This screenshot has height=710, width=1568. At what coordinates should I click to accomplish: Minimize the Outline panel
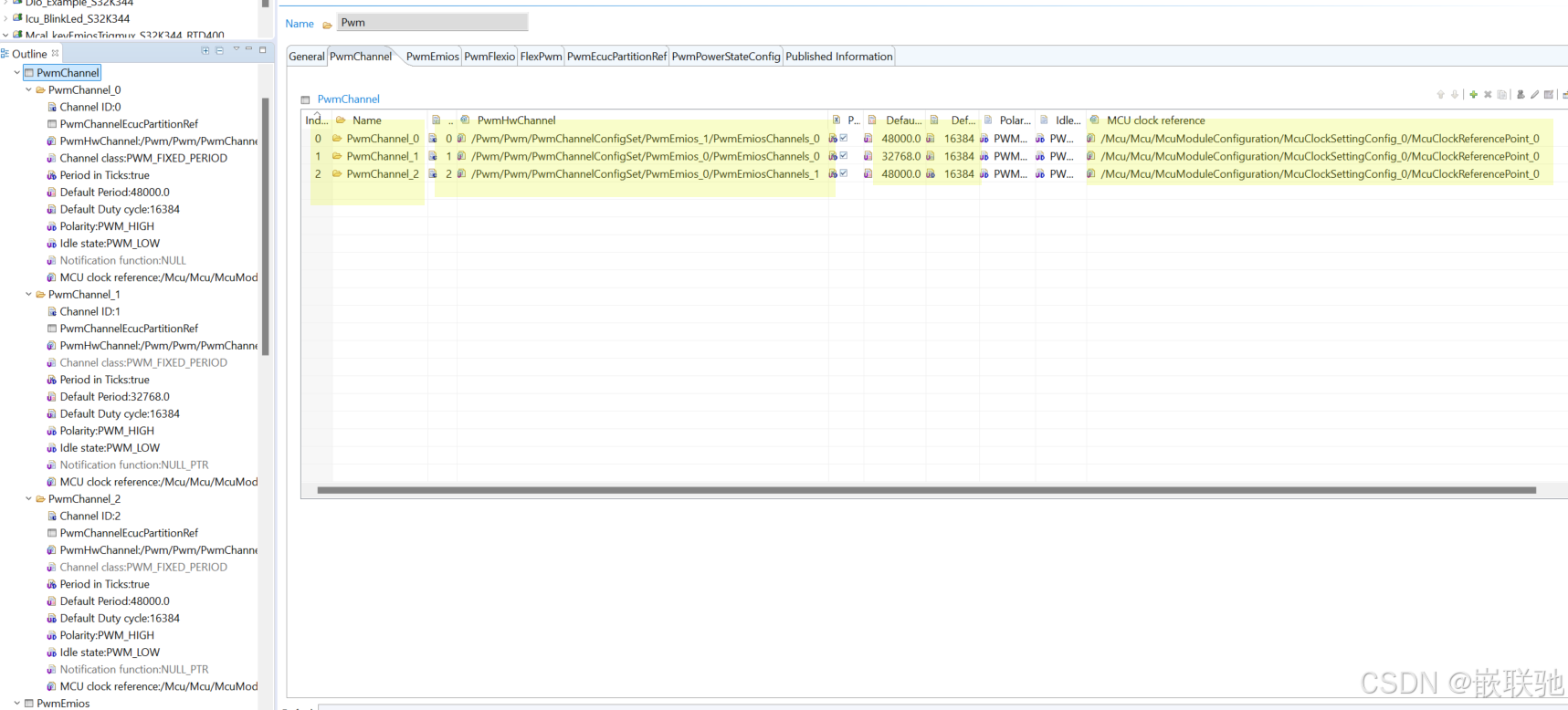tap(248, 49)
